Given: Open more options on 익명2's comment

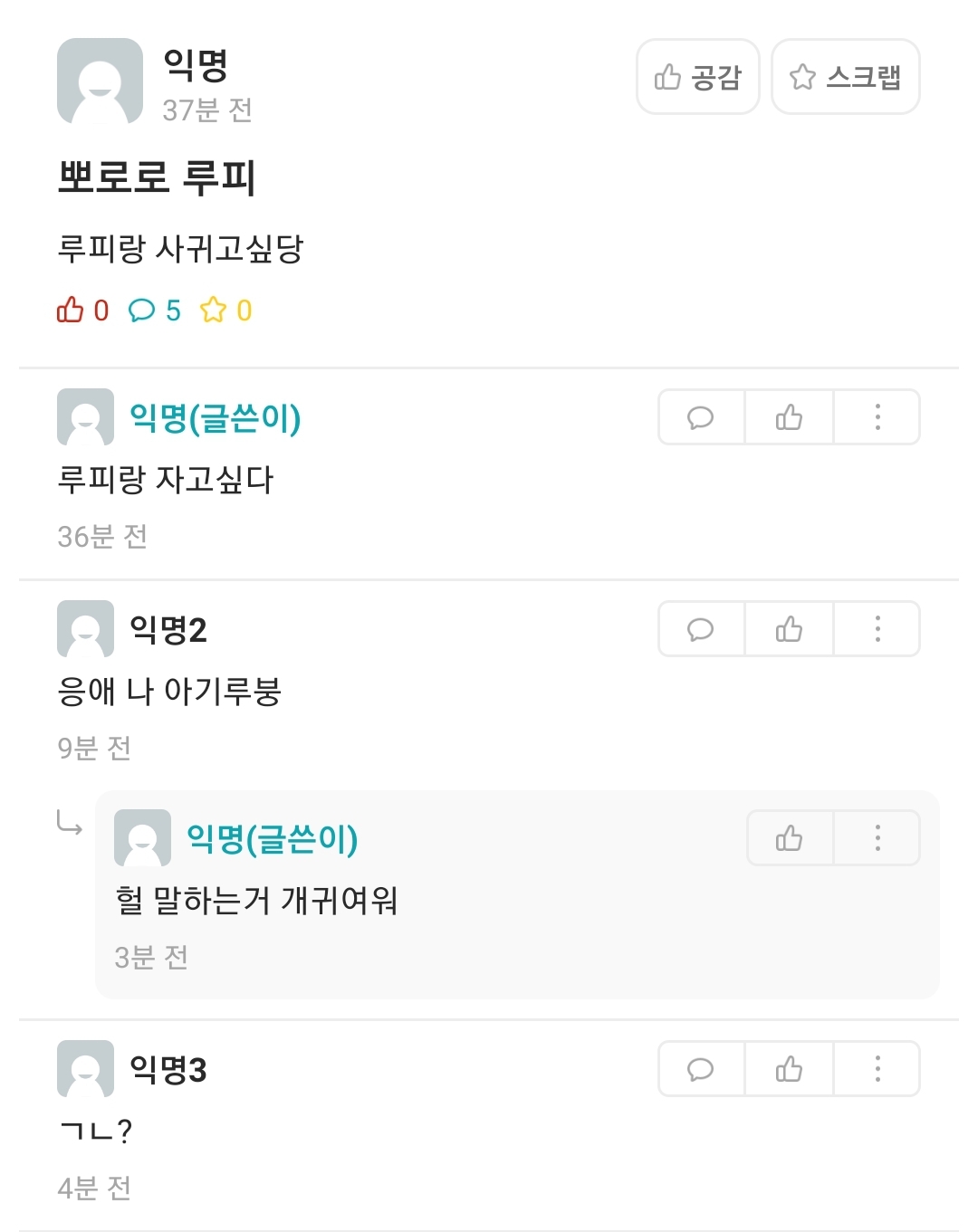Looking at the screenshot, I should pyautogui.click(x=877, y=629).
